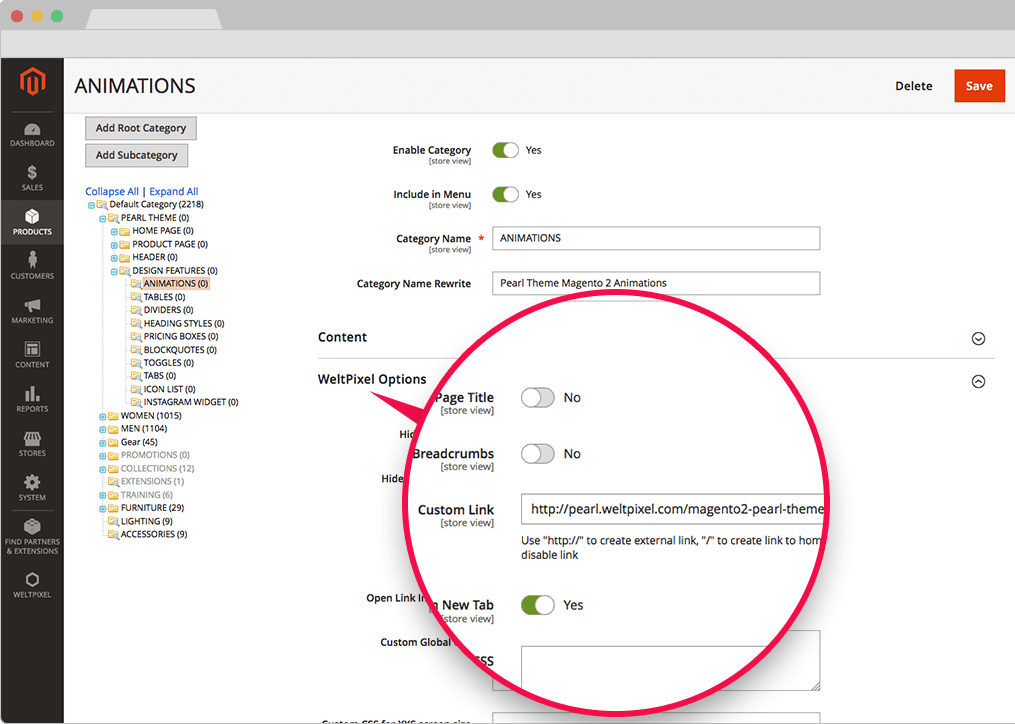
Task: Toggle the Breadcrumbs switch on
Action: point(537,454)
